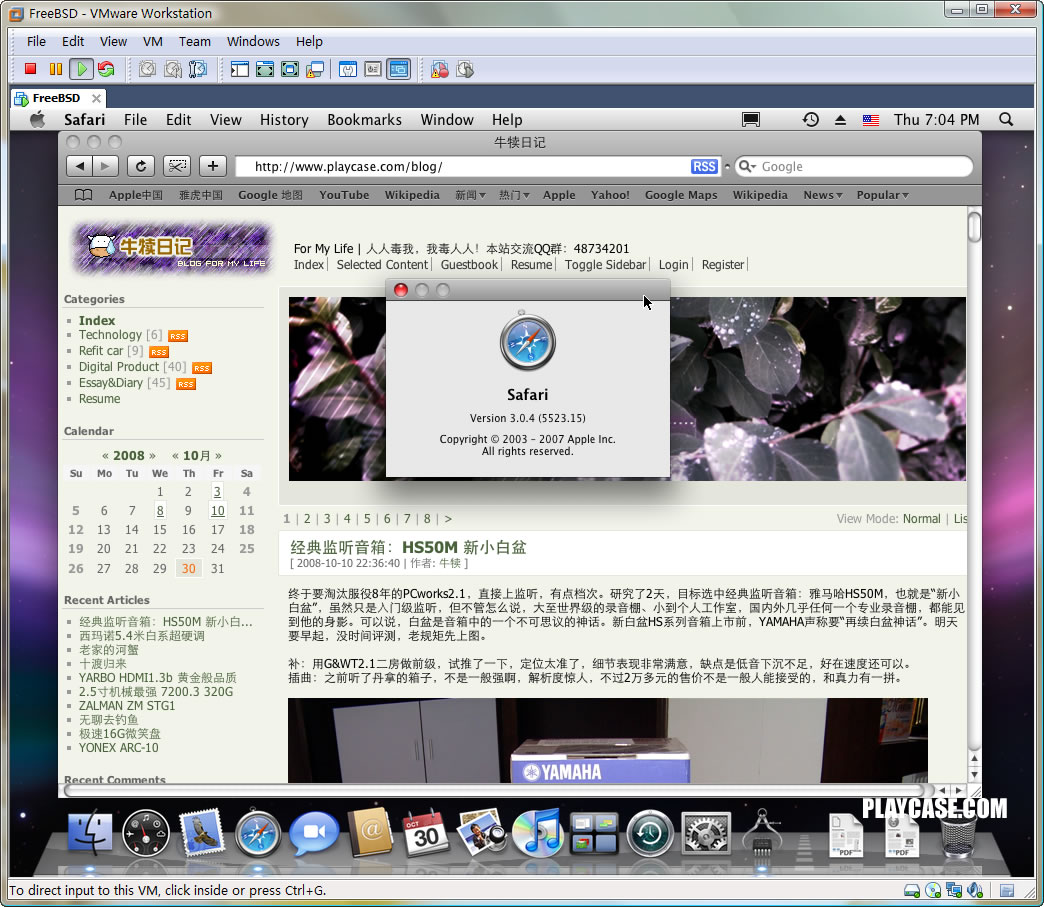Click the eject icon in the menu bar

(x=840, y=120)
